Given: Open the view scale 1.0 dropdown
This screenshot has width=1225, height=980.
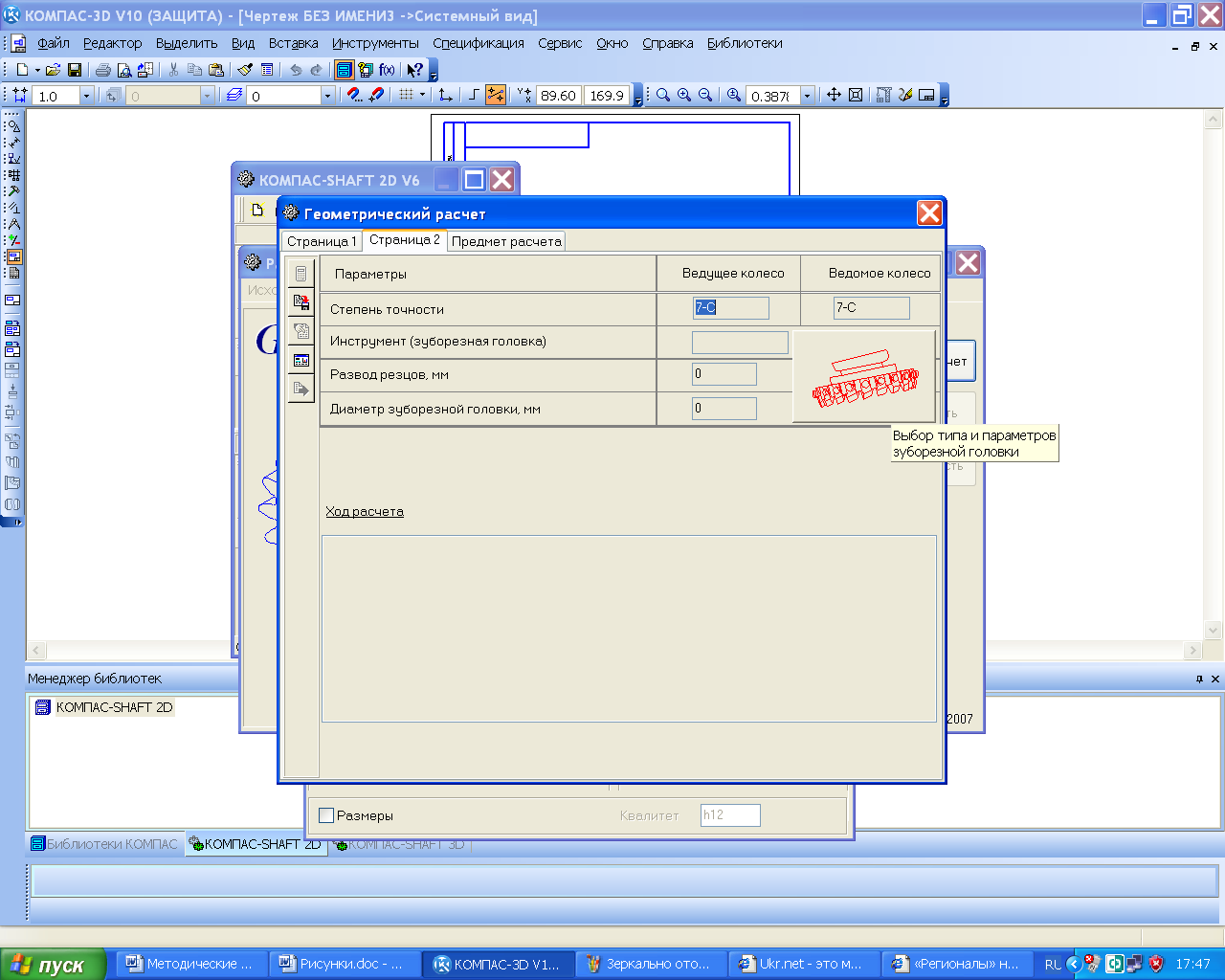Looking at the screenshot, I should point(86,96).
